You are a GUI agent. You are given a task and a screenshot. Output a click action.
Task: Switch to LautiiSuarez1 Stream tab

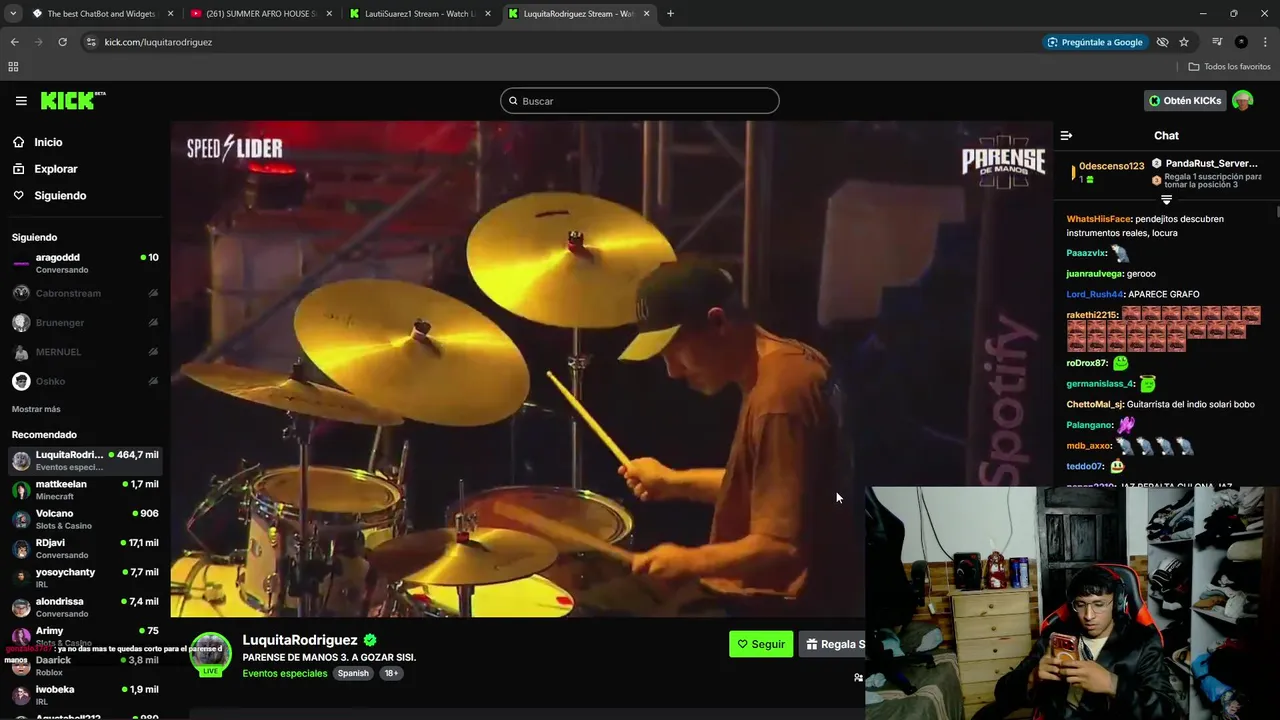click(420, 14)
